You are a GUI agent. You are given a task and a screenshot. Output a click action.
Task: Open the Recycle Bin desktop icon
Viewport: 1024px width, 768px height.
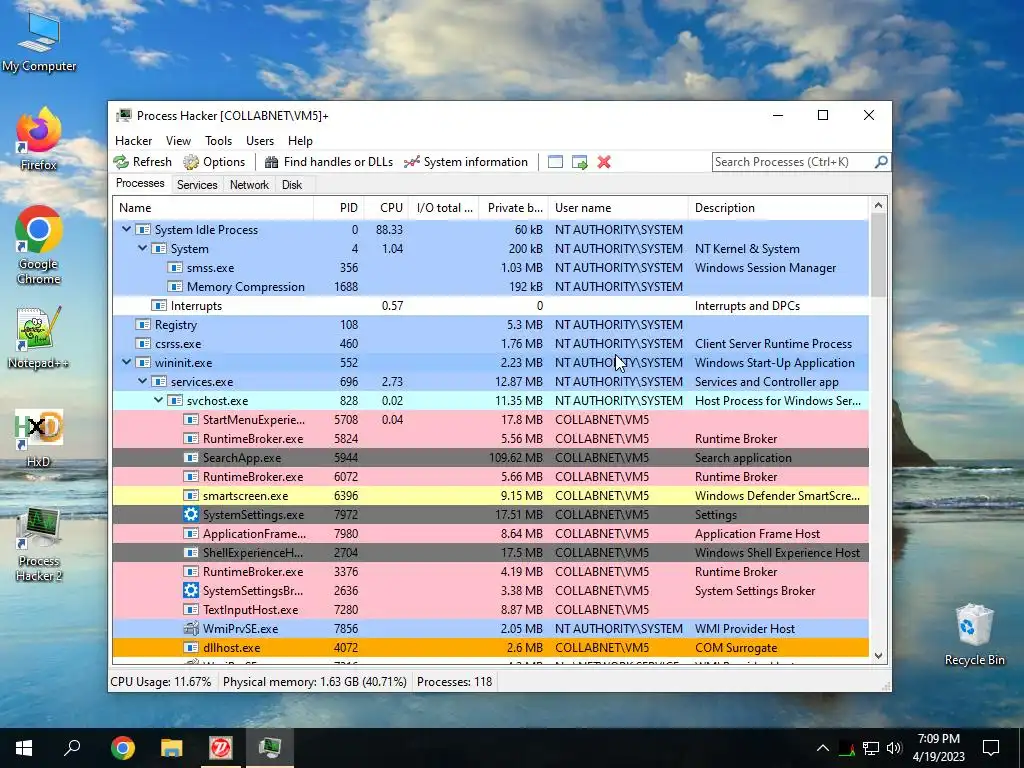click(x=974, y=635)
